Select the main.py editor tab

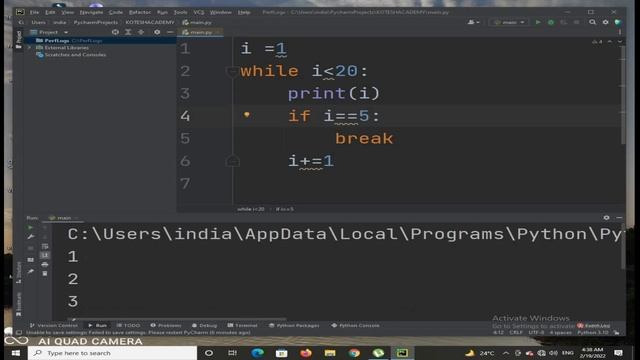click(x=201, y=32)
